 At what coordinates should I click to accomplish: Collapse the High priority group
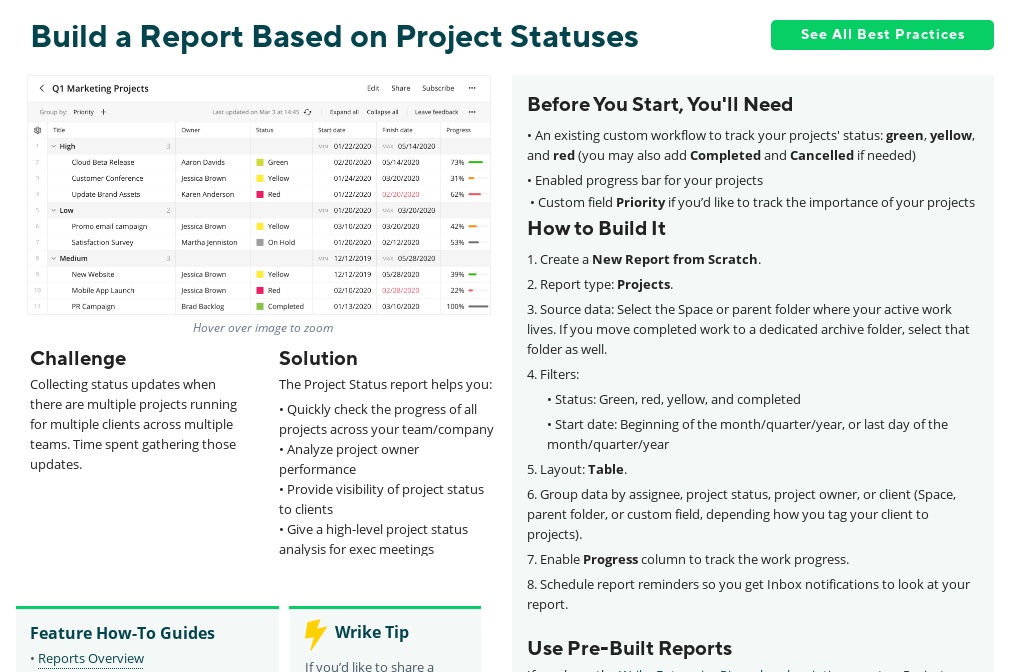53,146
